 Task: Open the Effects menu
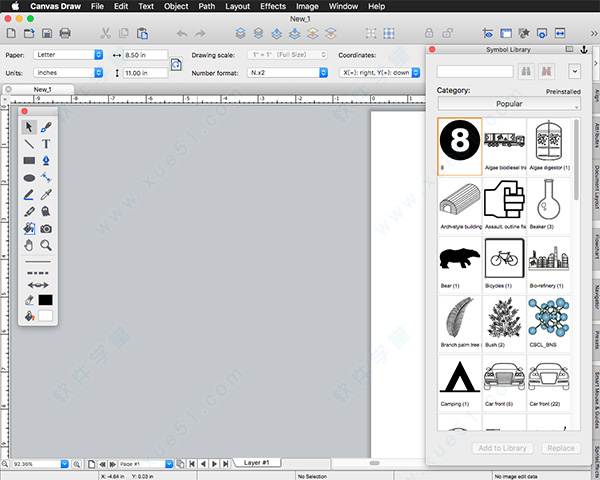tap(272, 6)
